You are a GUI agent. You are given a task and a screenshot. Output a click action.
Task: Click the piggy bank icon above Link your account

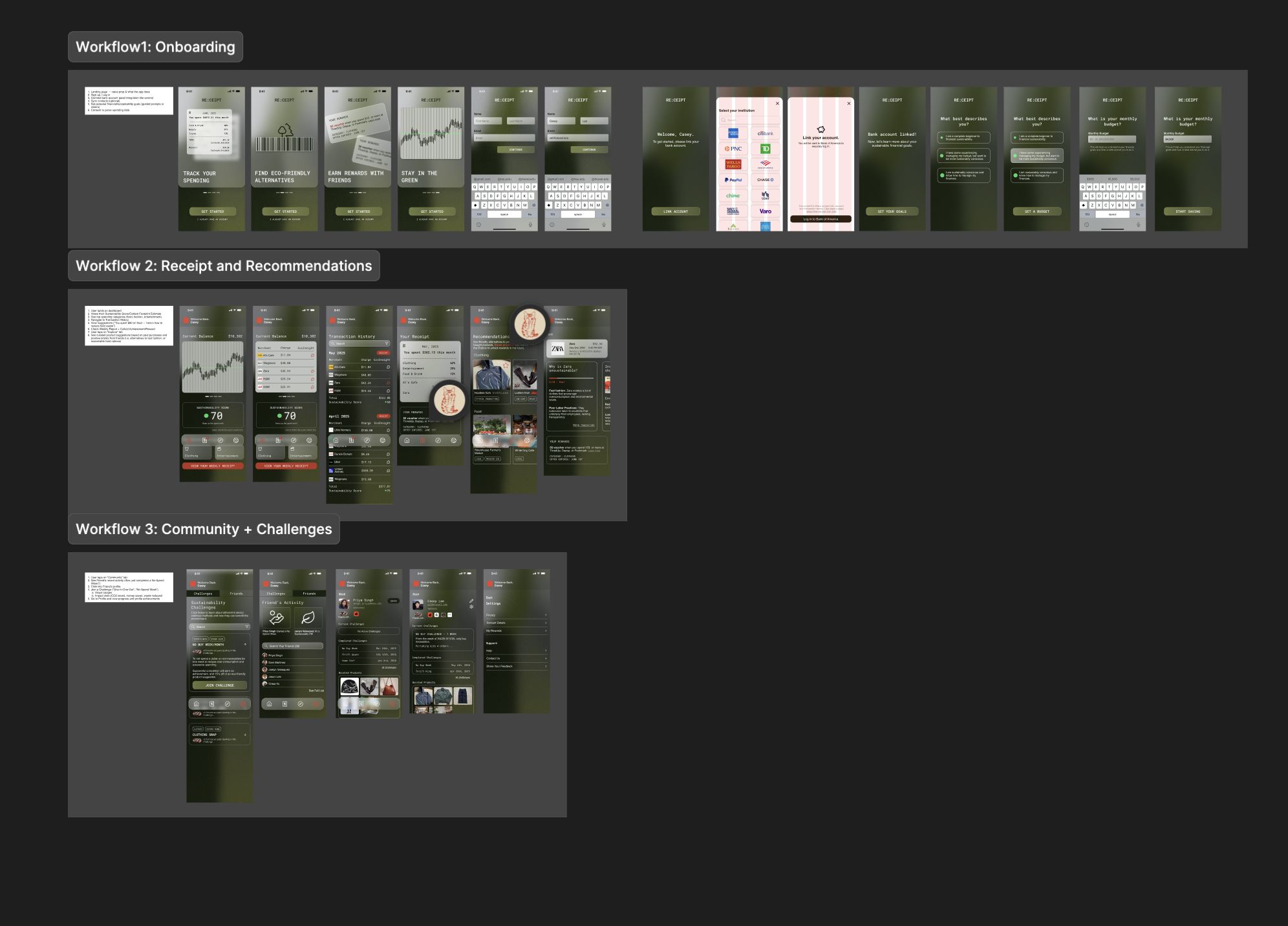821,129
